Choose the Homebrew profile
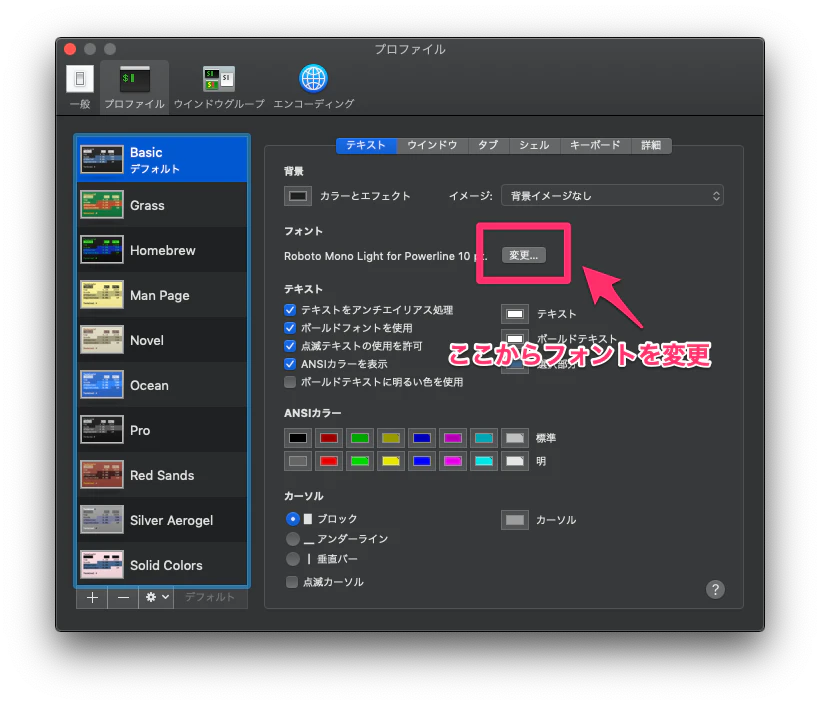Viewport: 820px width, 705px height. coord(162,249)
